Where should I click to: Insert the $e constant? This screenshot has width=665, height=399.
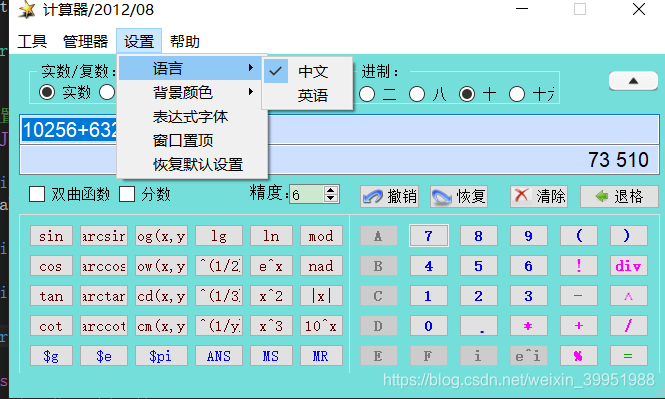point(104,356)
